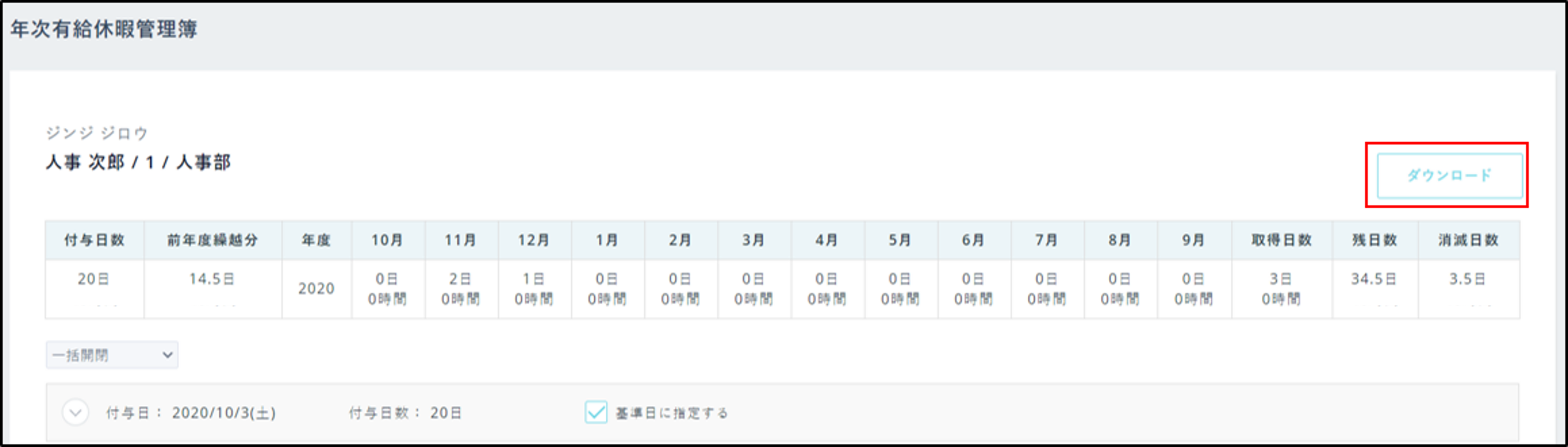Click the employee name 人事 次郎
Viewport: 1568px width, 447px height.
85,162
